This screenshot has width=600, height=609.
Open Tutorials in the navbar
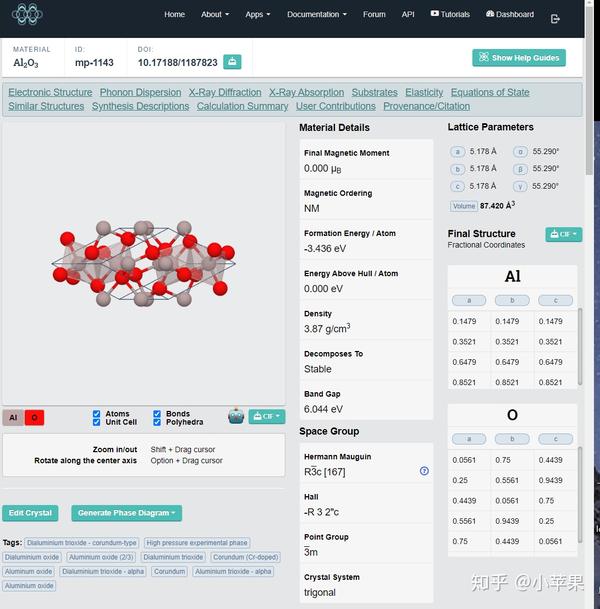pos(450,14)
